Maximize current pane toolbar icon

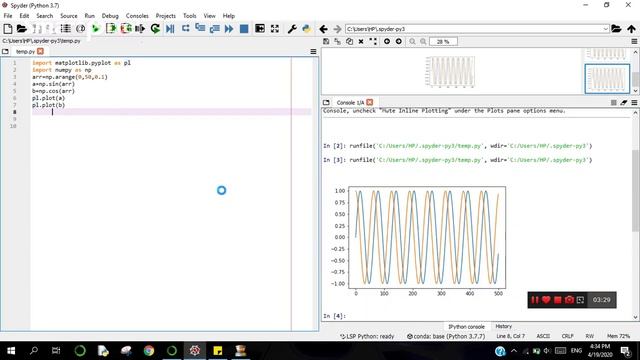point(260,29)
